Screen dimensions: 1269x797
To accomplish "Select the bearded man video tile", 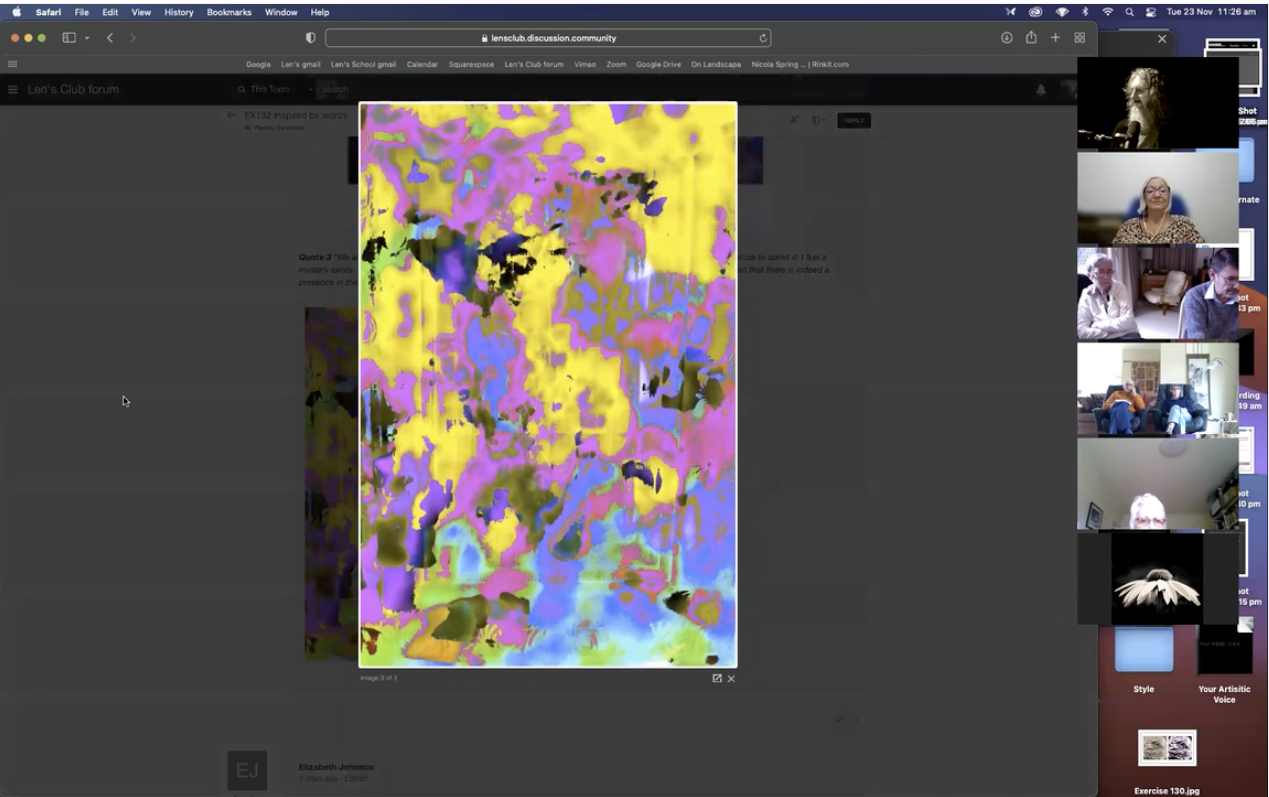I will [x=1158, y=102].
